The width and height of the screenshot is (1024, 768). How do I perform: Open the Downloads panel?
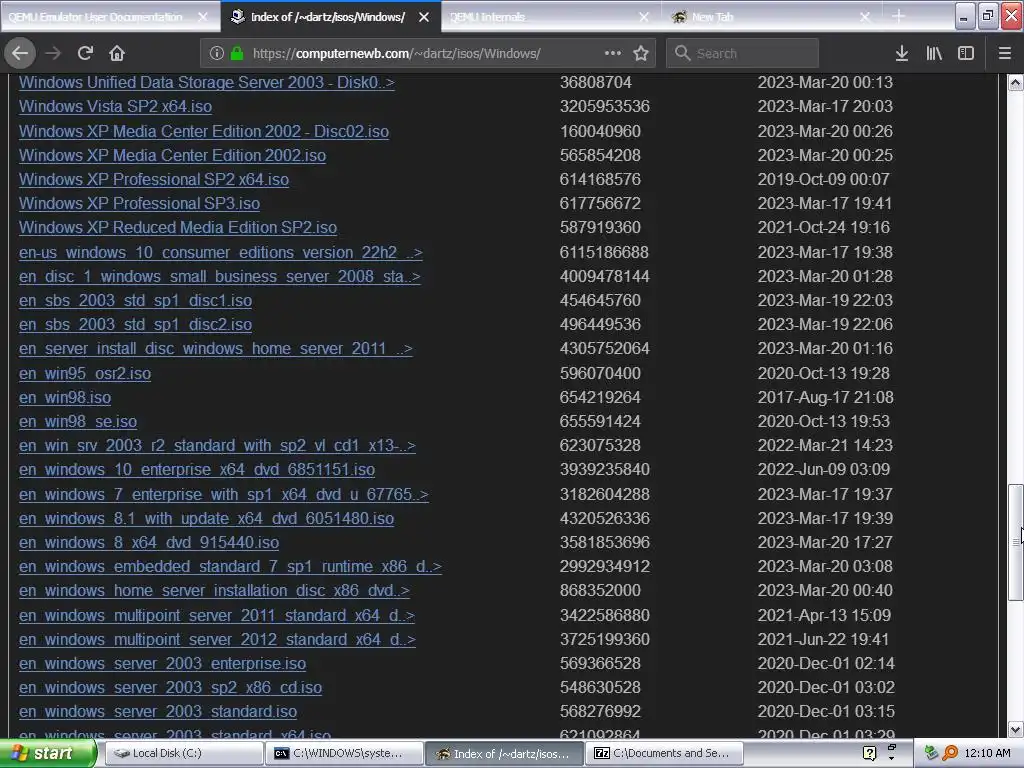click(902, 54)
